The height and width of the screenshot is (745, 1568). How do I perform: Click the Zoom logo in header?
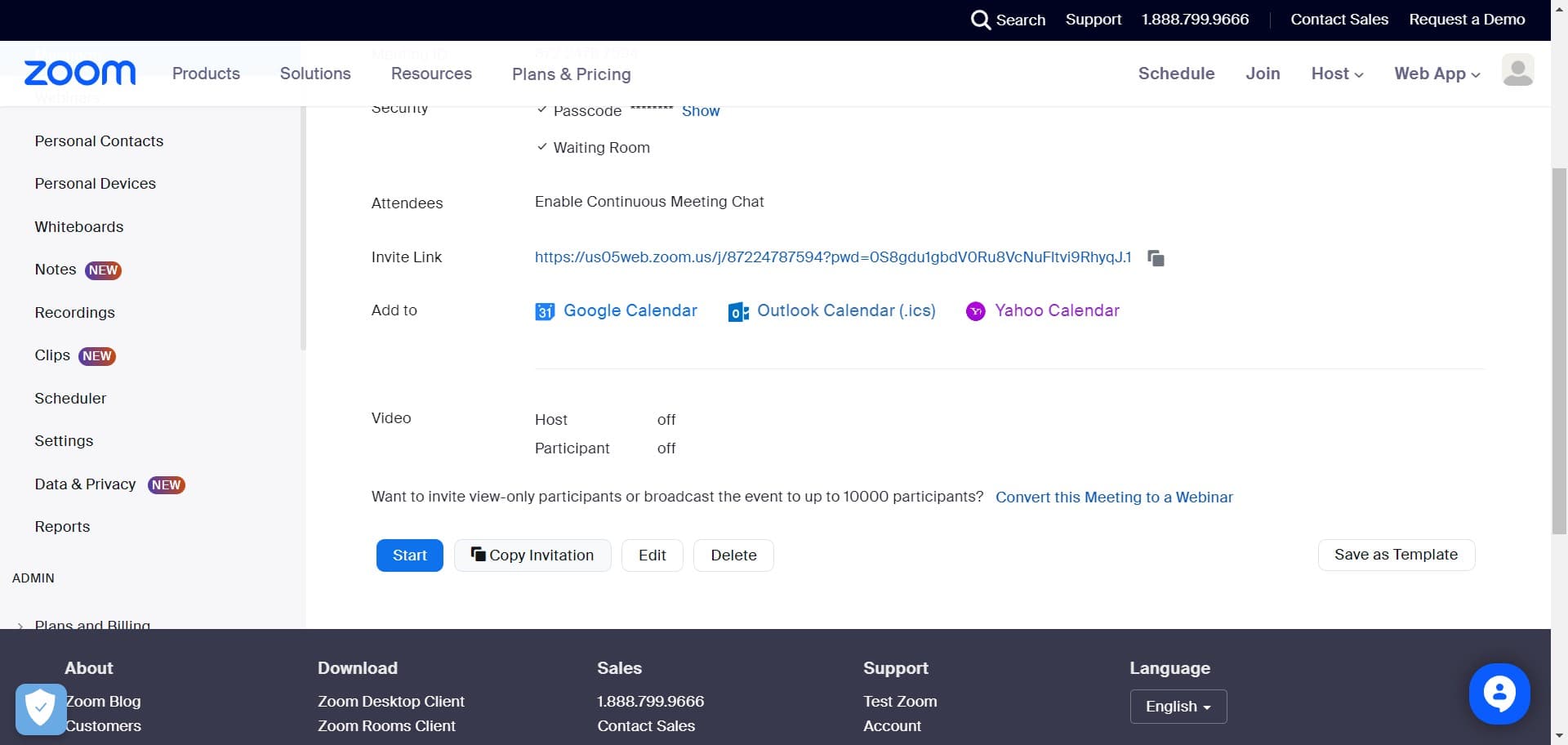80,74
